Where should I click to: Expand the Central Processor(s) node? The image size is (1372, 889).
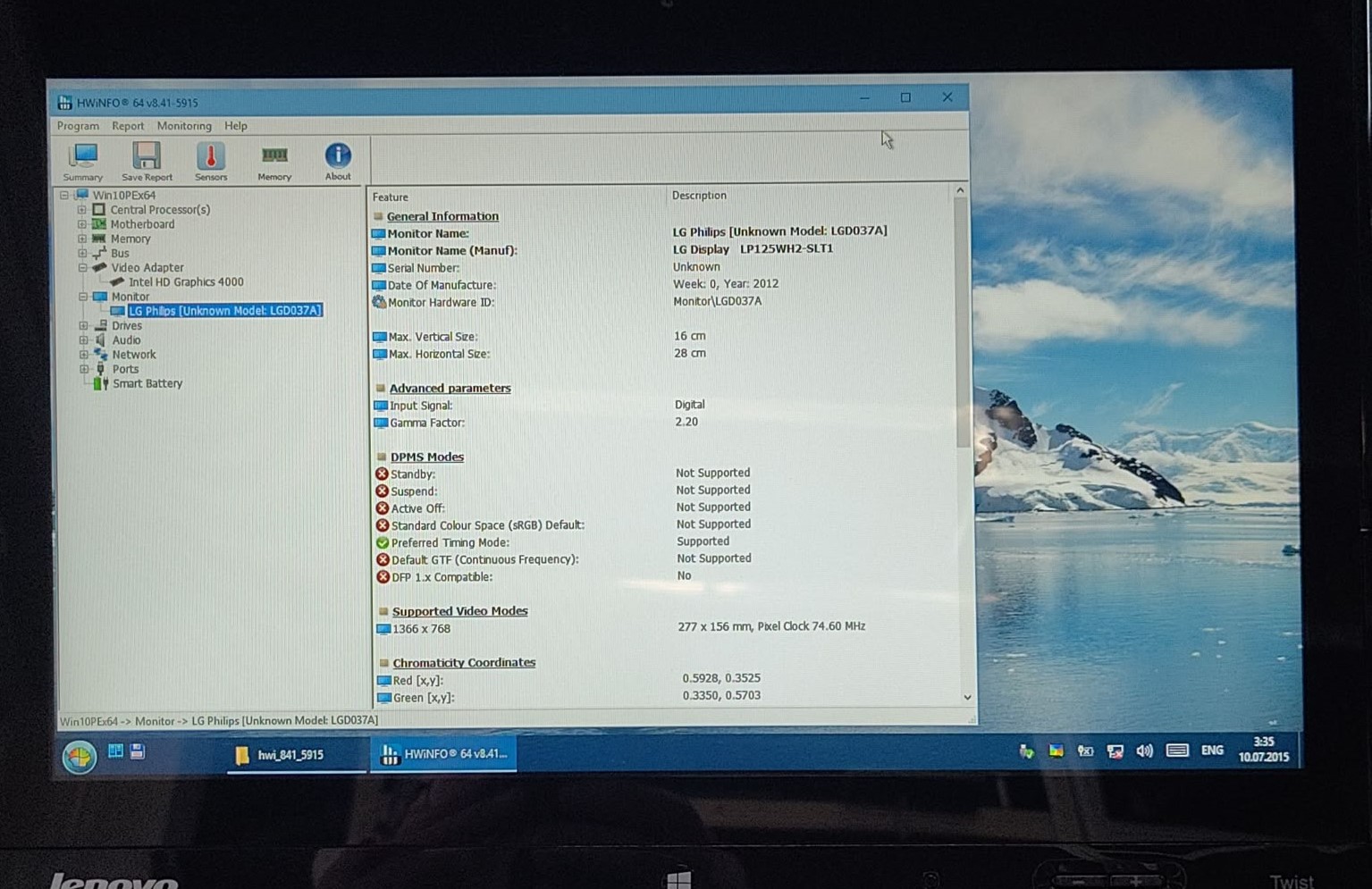[x=82, y=210]
